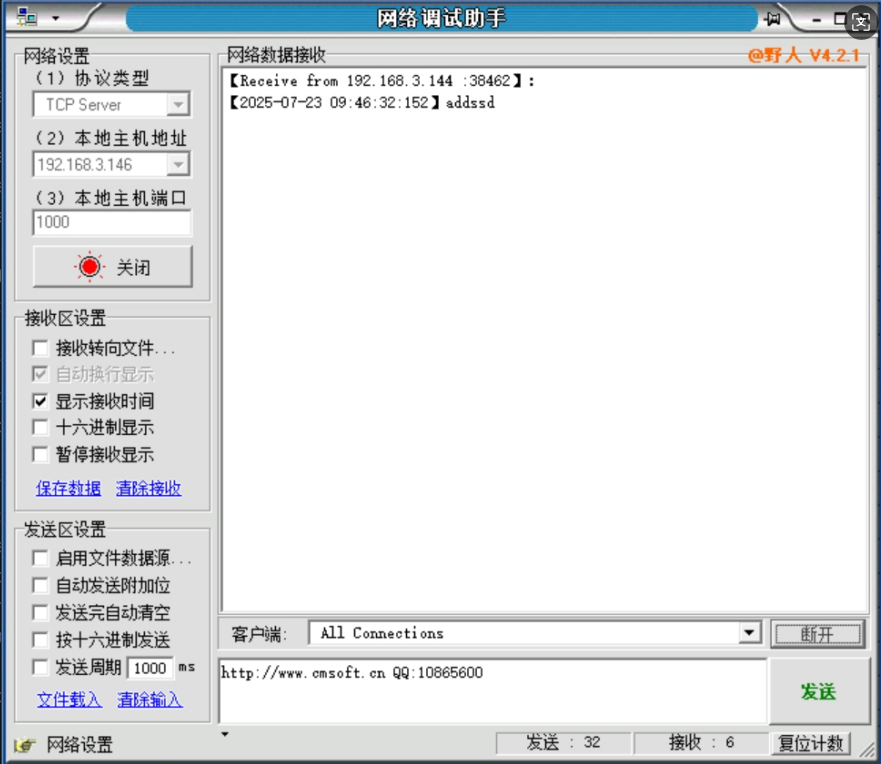Click the received text addssd

(470, 103)
